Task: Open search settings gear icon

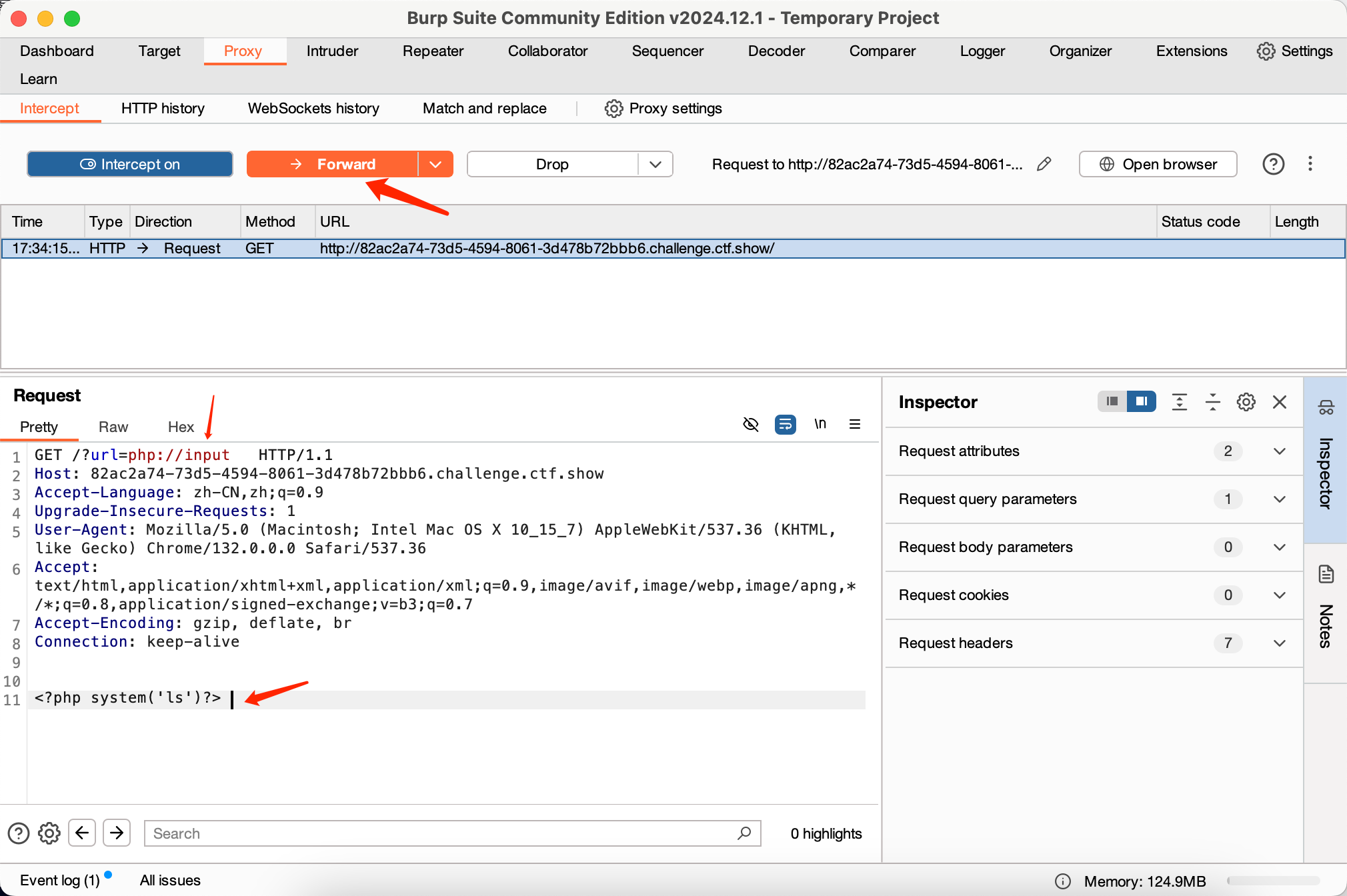Action: pos(49,833)
